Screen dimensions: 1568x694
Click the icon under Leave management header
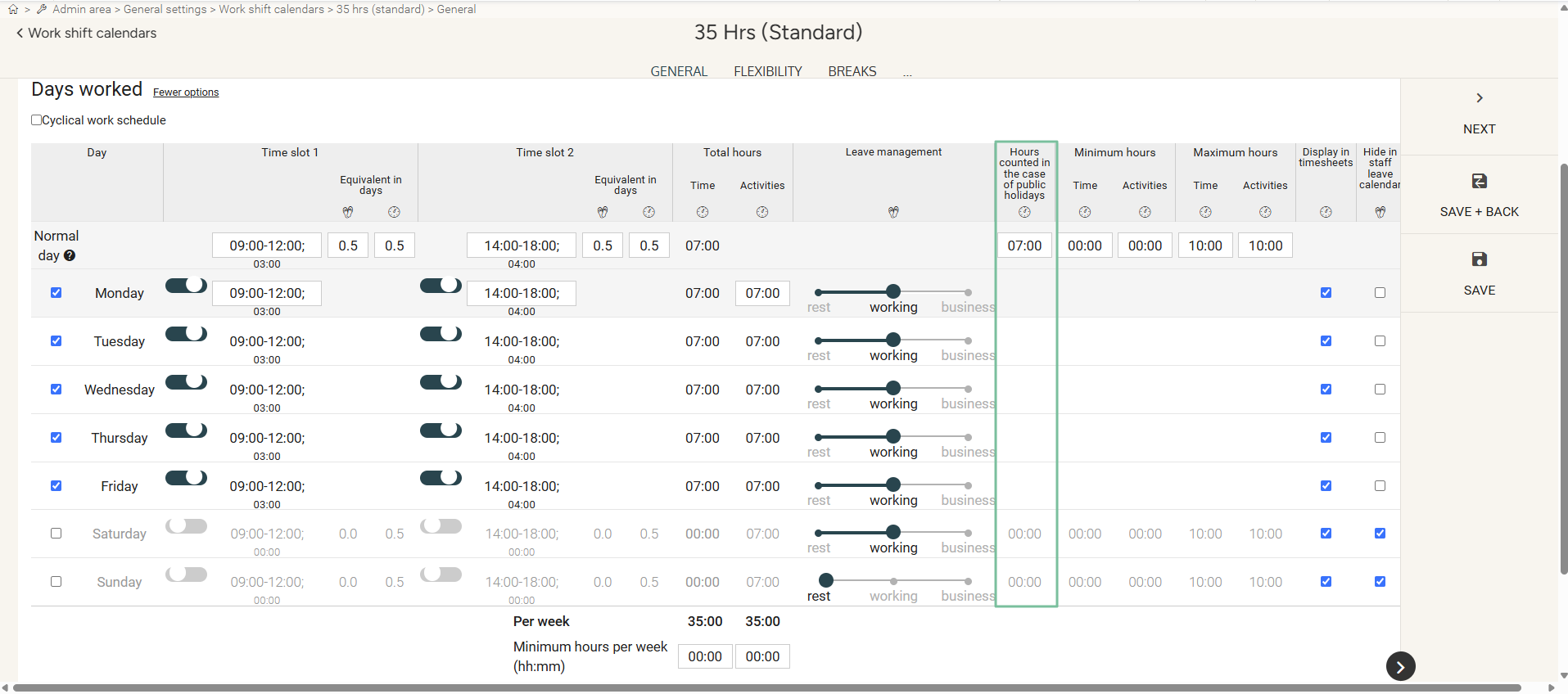893,212
